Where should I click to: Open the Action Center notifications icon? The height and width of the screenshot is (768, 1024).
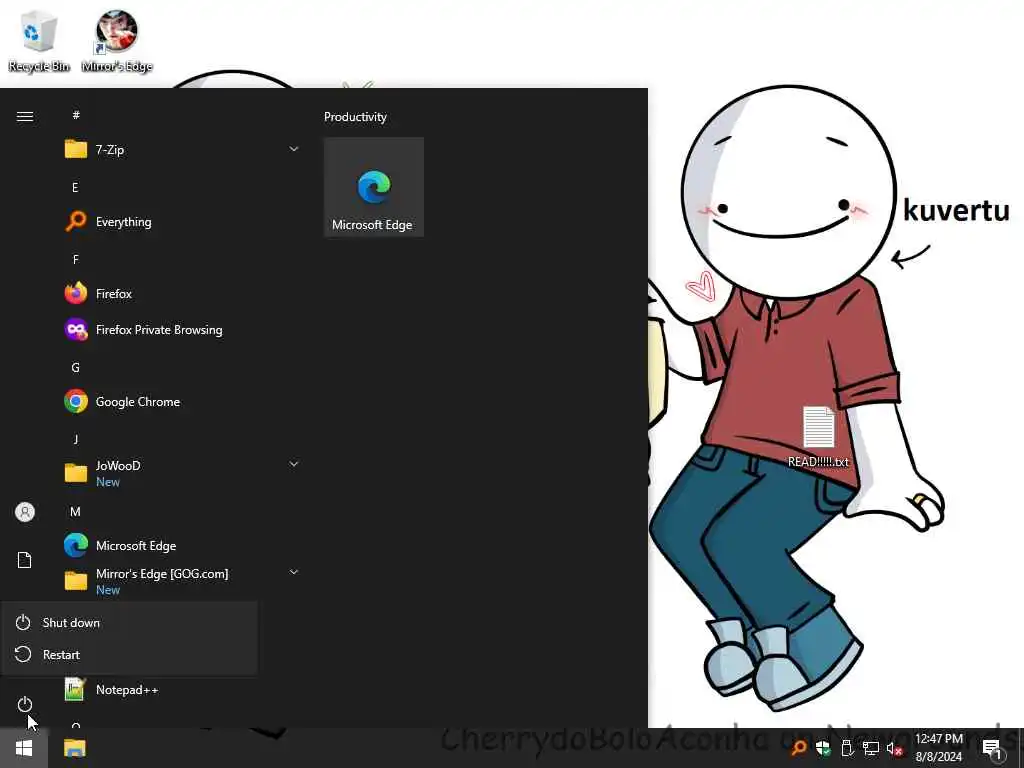[992, 748]
